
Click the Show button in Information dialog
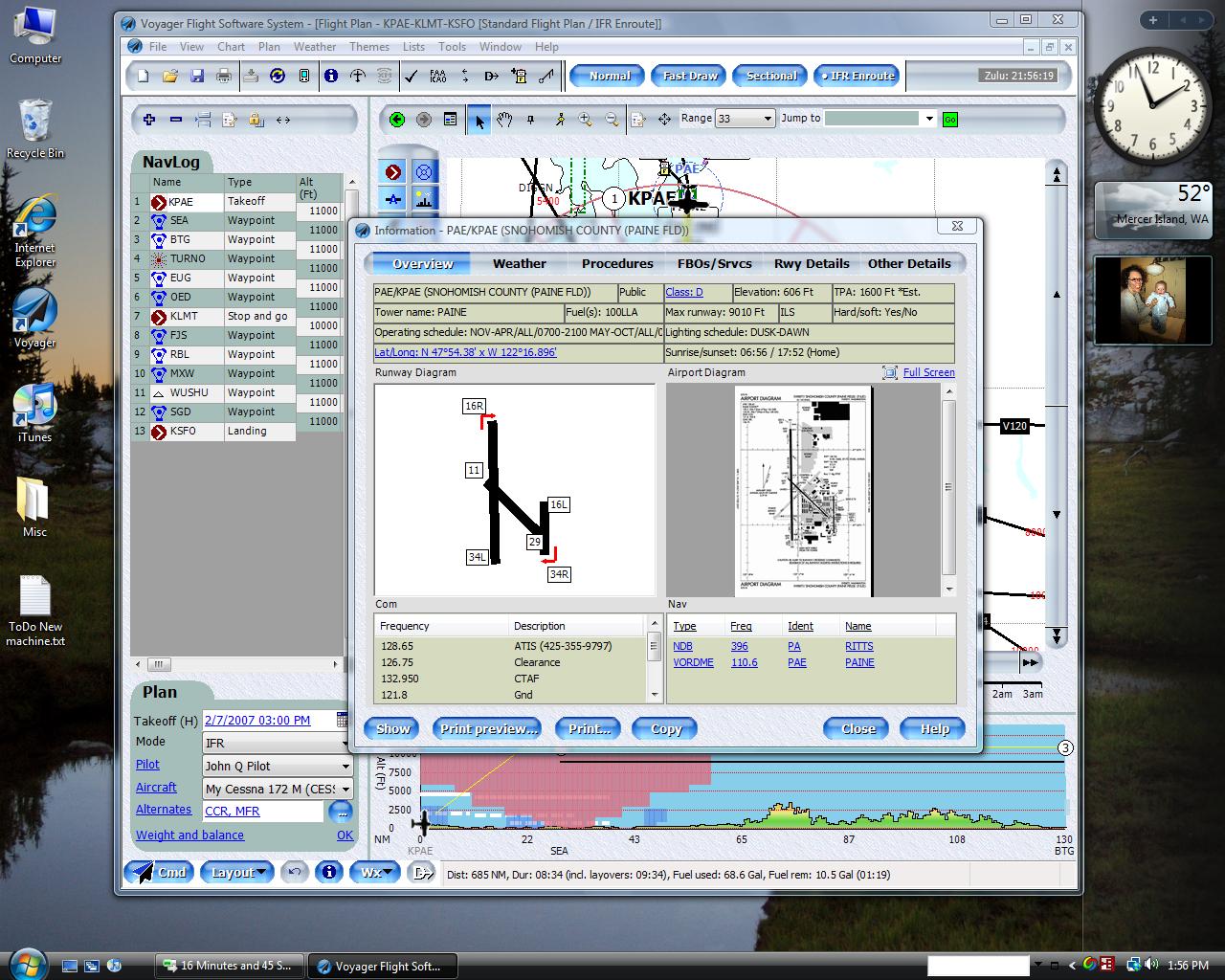click(x=392, y=728)
